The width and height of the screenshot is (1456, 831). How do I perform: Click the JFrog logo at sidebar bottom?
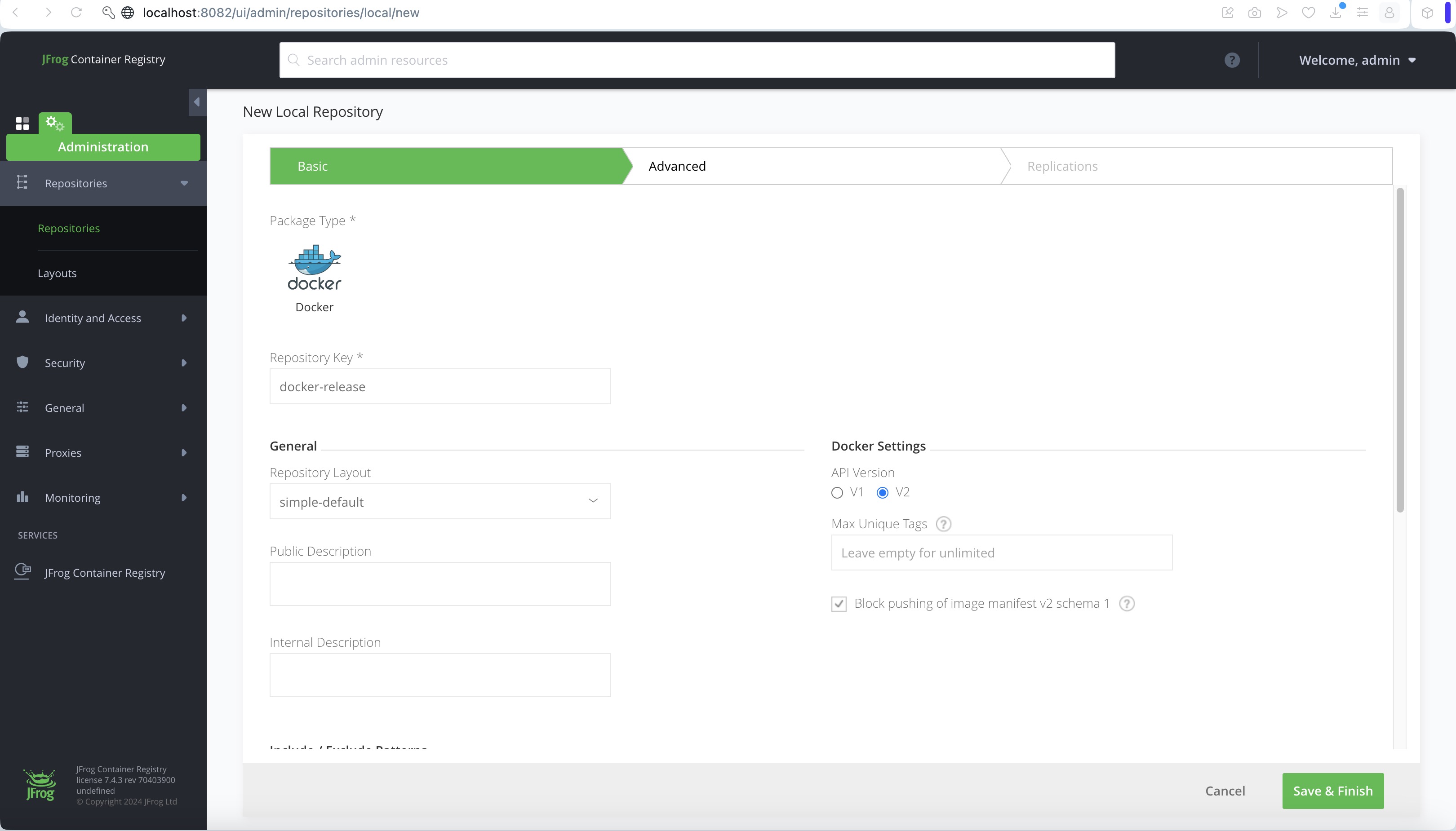point(40,785)
